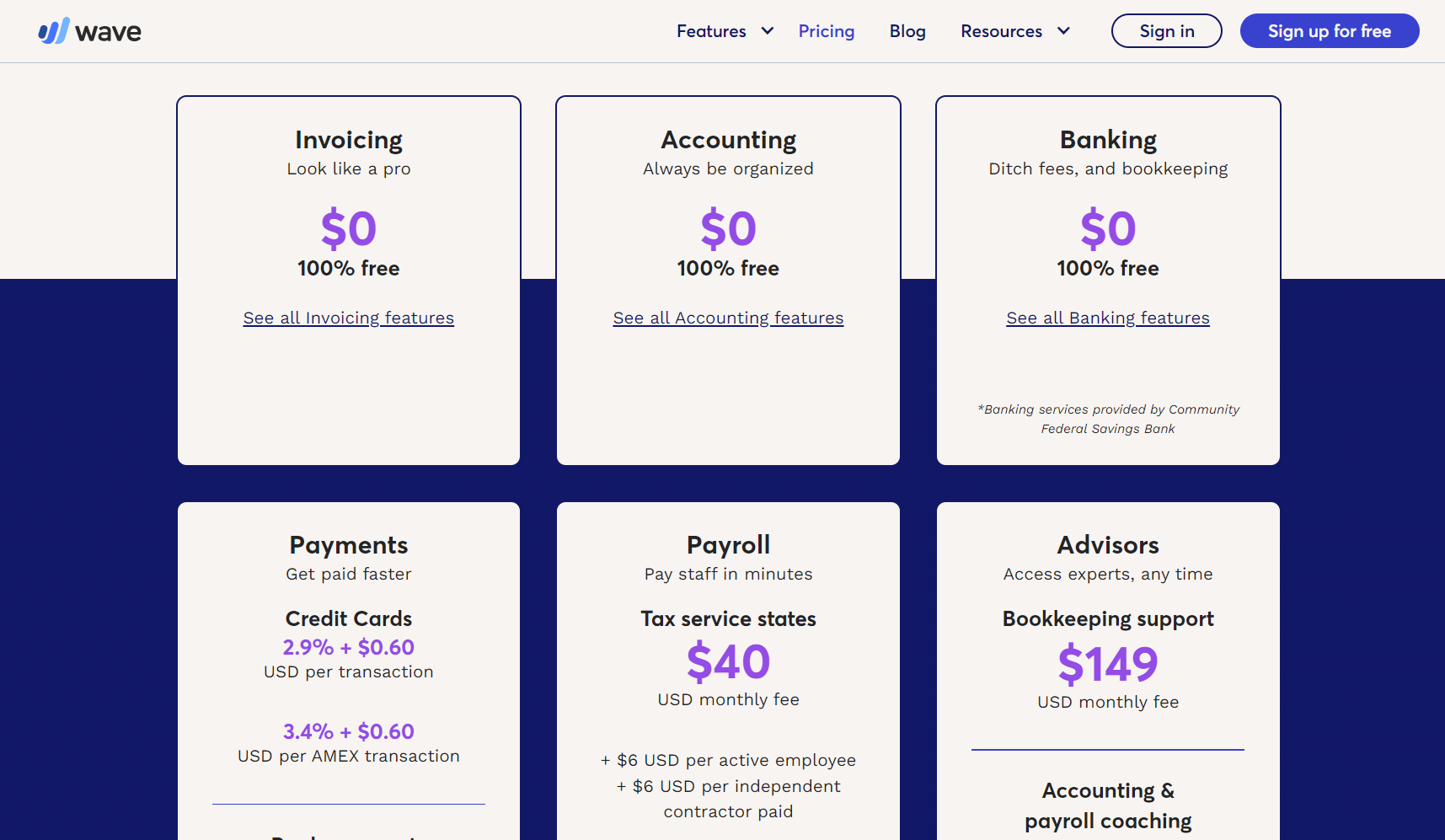This screenshot has height=840, width=1445.
Task: Click the Payroll card heading
Action: [729, 545]
